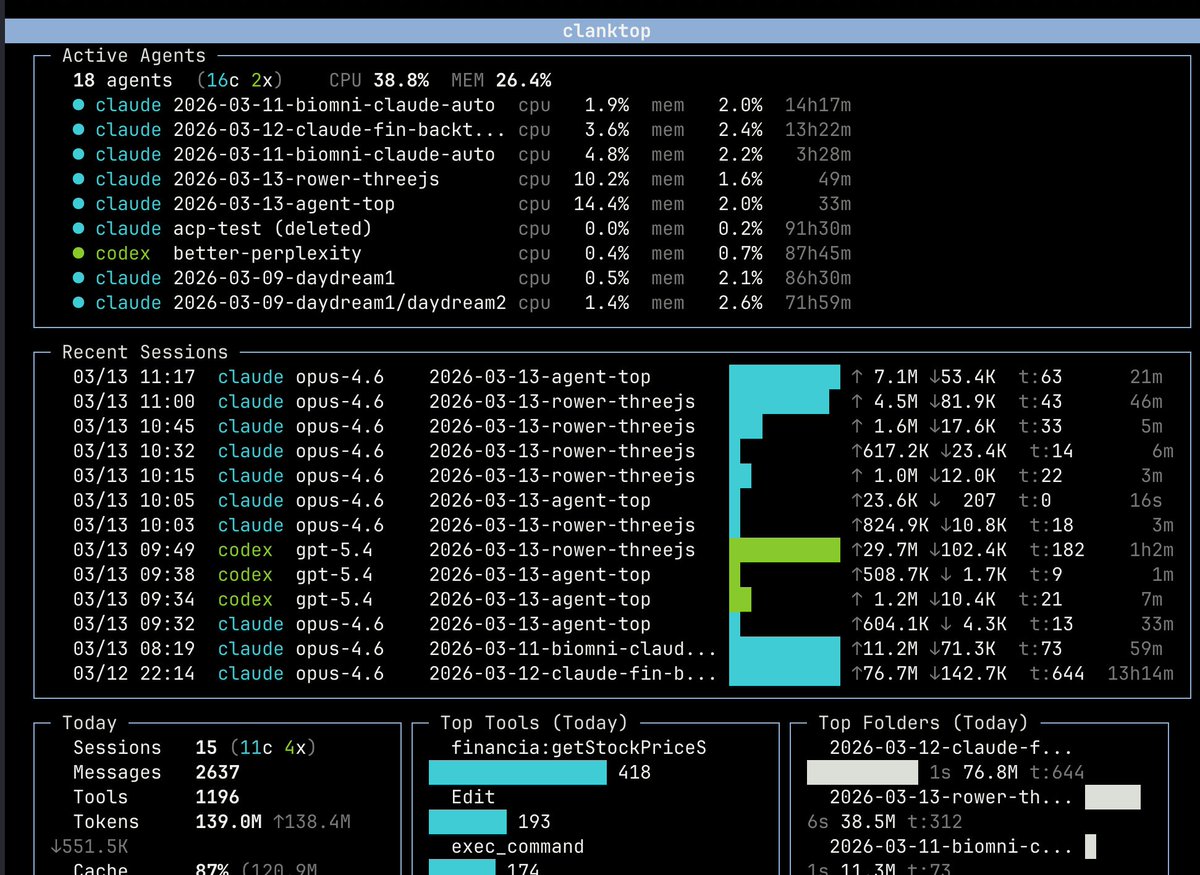The height and width of the screenshot is (875, 1200).
Task: Select the 2026-03-12-claude-f... folder entry
Action: [x=951, y=748]
